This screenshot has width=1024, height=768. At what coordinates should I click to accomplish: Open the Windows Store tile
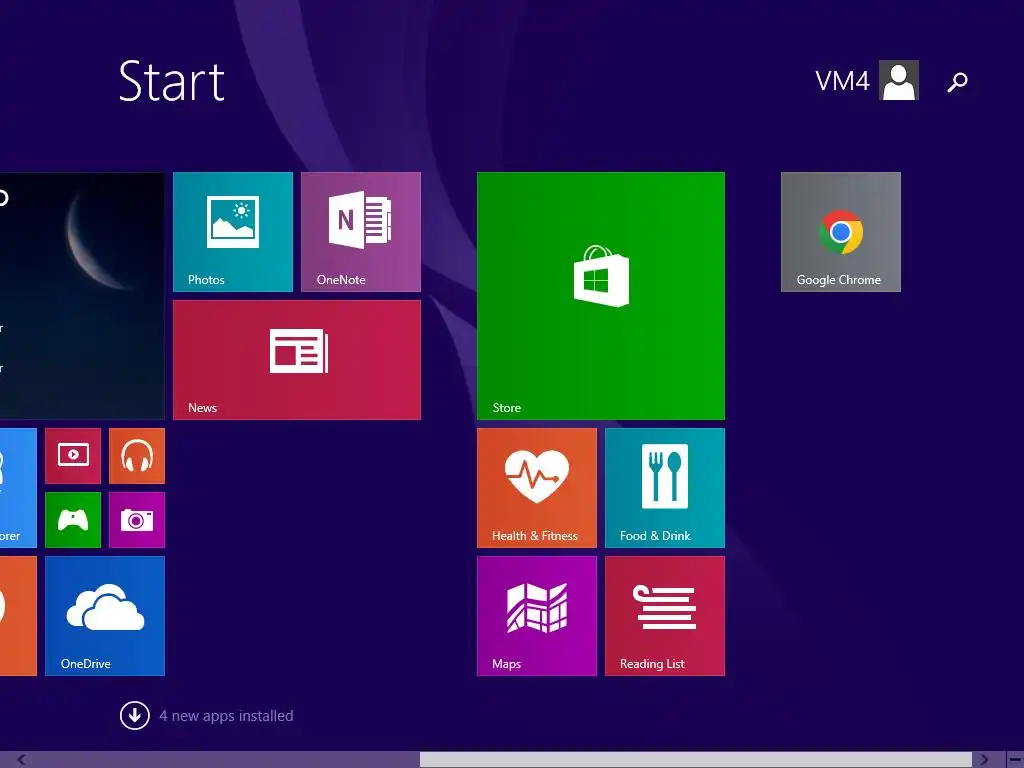601,296
